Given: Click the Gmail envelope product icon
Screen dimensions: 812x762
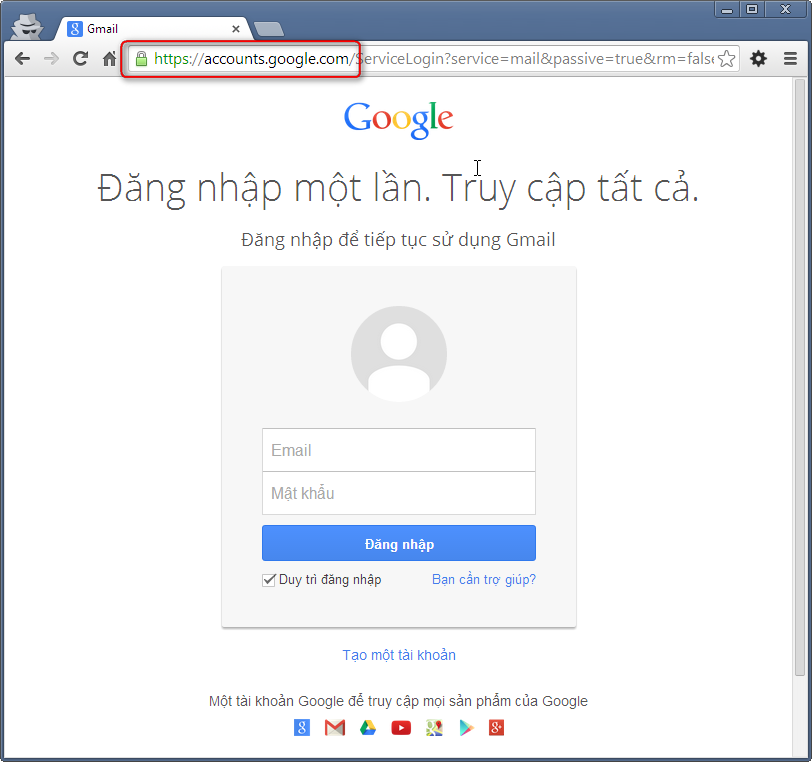Looking at the screenshot, I should point(335,728).
